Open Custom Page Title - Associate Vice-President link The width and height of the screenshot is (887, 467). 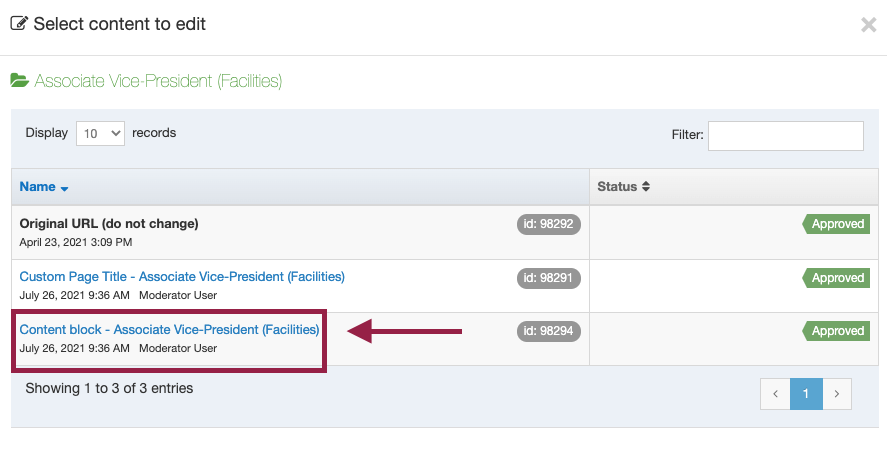(182, 276)
